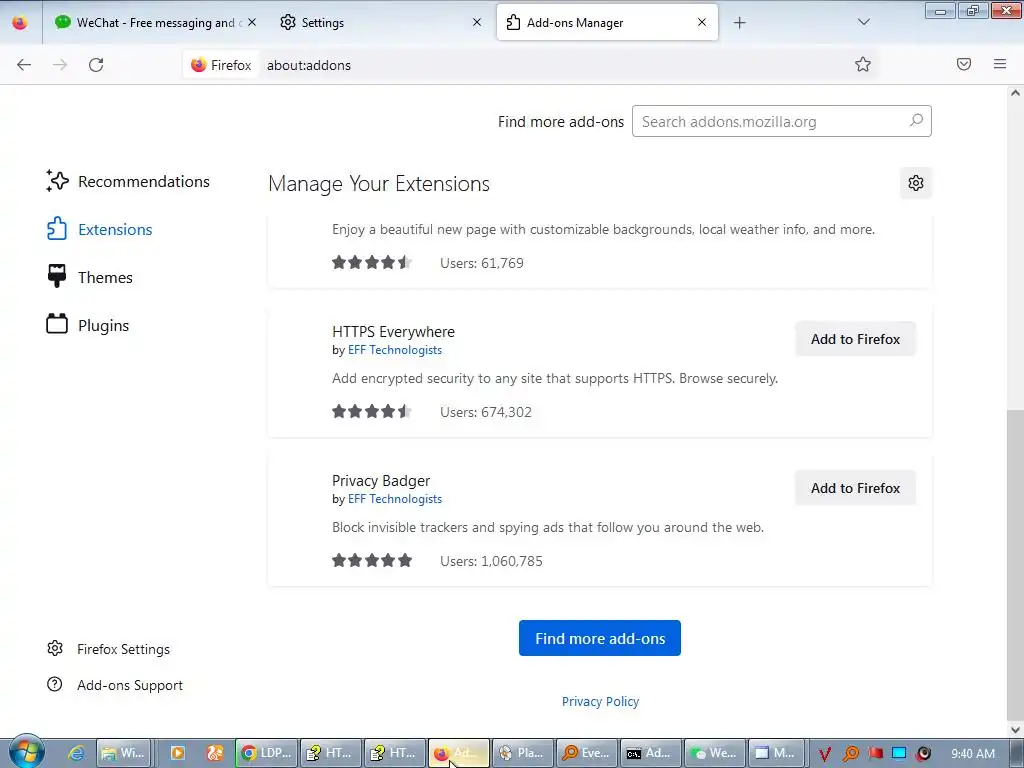Close the WeChat tab
This screenshot has width=1024, height=768.
coord(252,22)
